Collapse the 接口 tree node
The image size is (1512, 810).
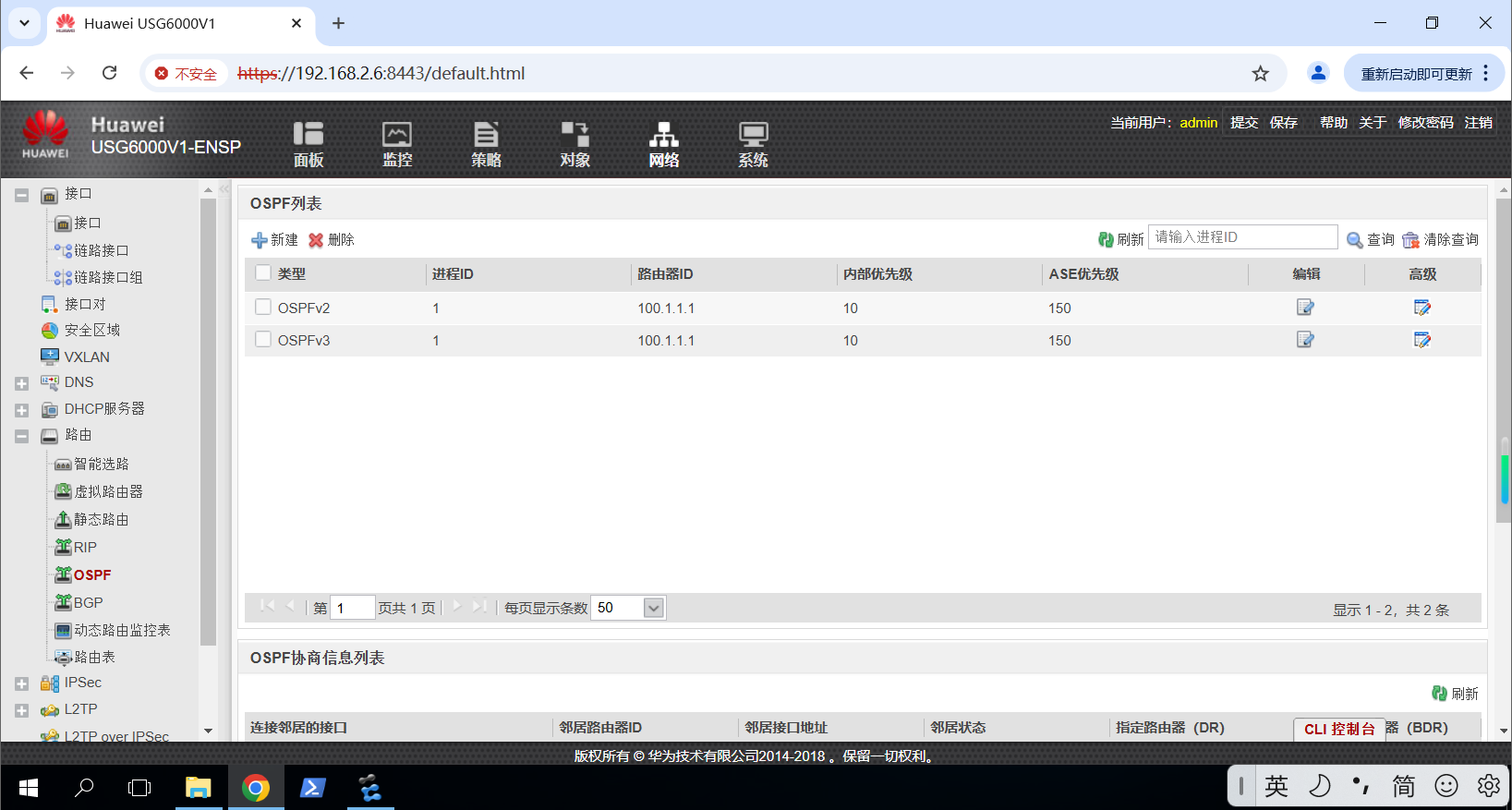point(21,196)
